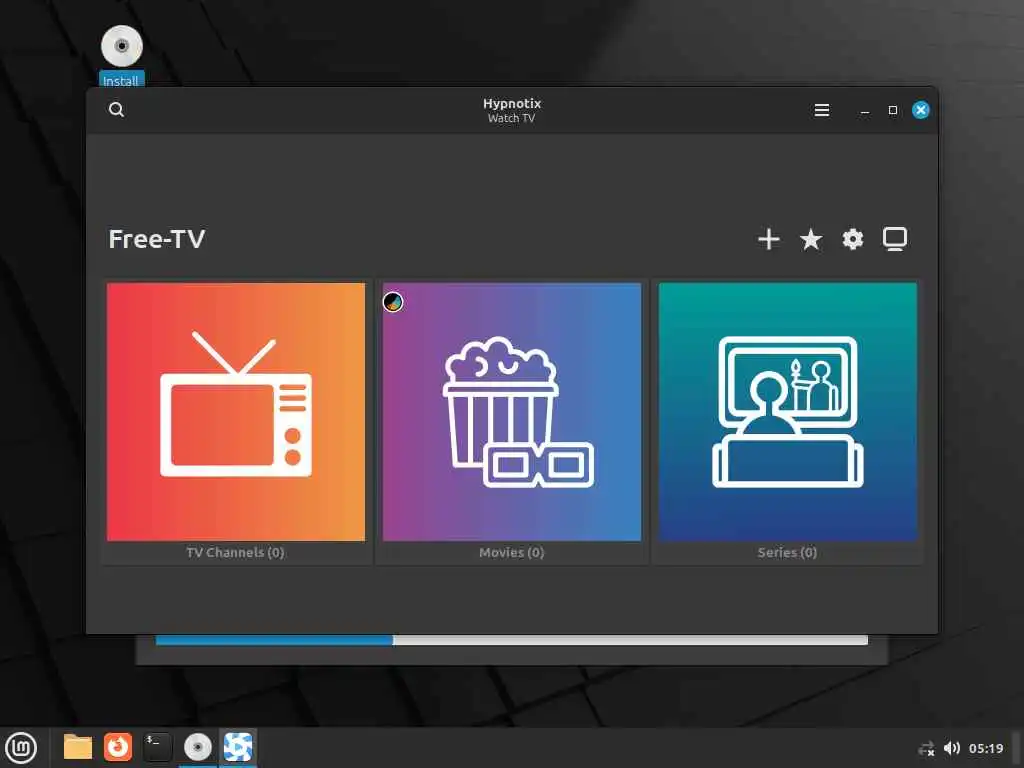Click the Series (0) label
This screenshot has height=768, width=1024.
[x=787, y=552]
